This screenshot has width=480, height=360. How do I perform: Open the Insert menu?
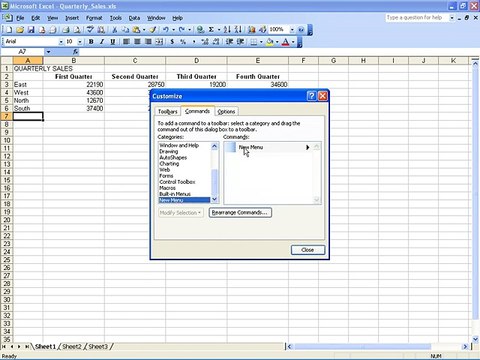pyautogui.click(x=72, y=18)
